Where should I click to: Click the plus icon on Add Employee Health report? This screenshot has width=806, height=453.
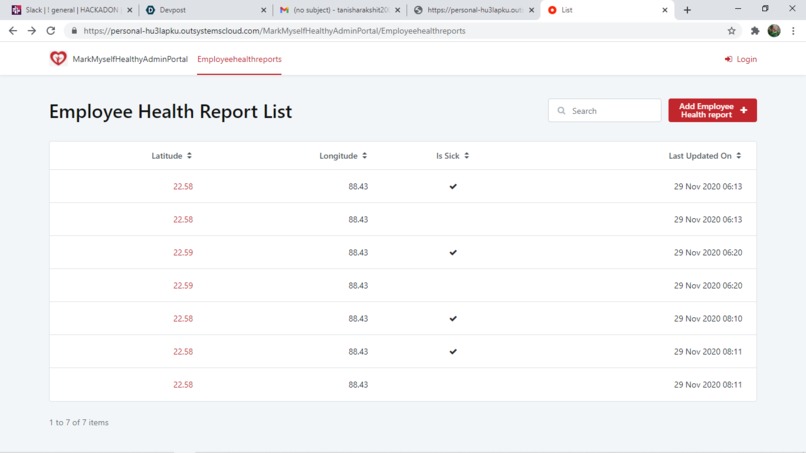click(x=743, y=110)
